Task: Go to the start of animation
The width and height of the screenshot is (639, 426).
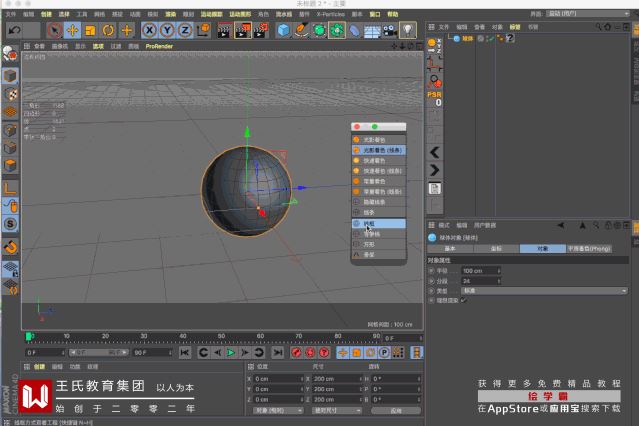Action: 185,353
